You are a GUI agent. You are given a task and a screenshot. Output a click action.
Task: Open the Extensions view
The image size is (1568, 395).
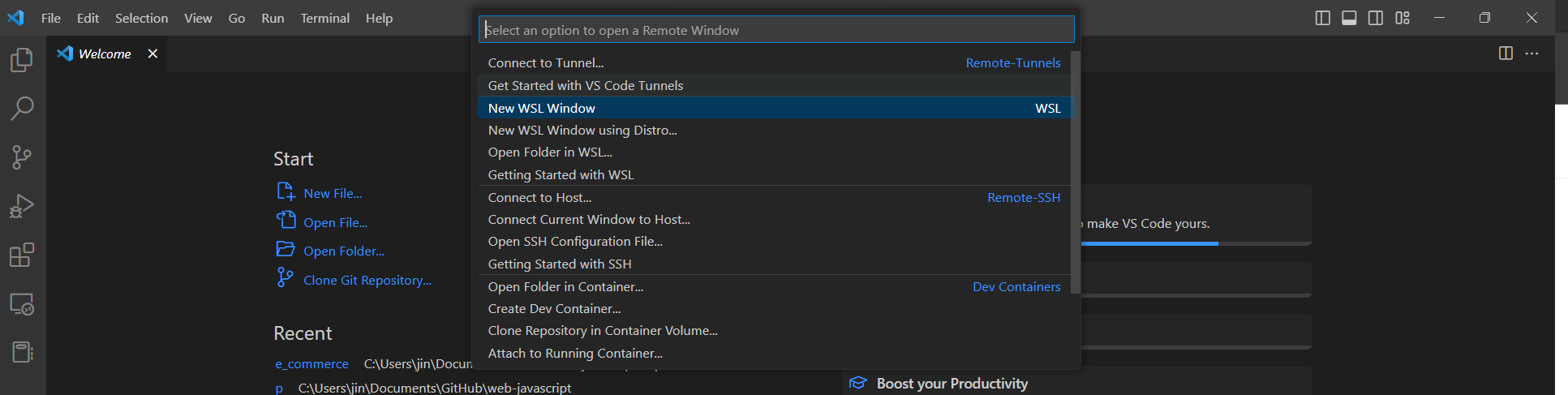pyautogui.click(x=22, y=255)
